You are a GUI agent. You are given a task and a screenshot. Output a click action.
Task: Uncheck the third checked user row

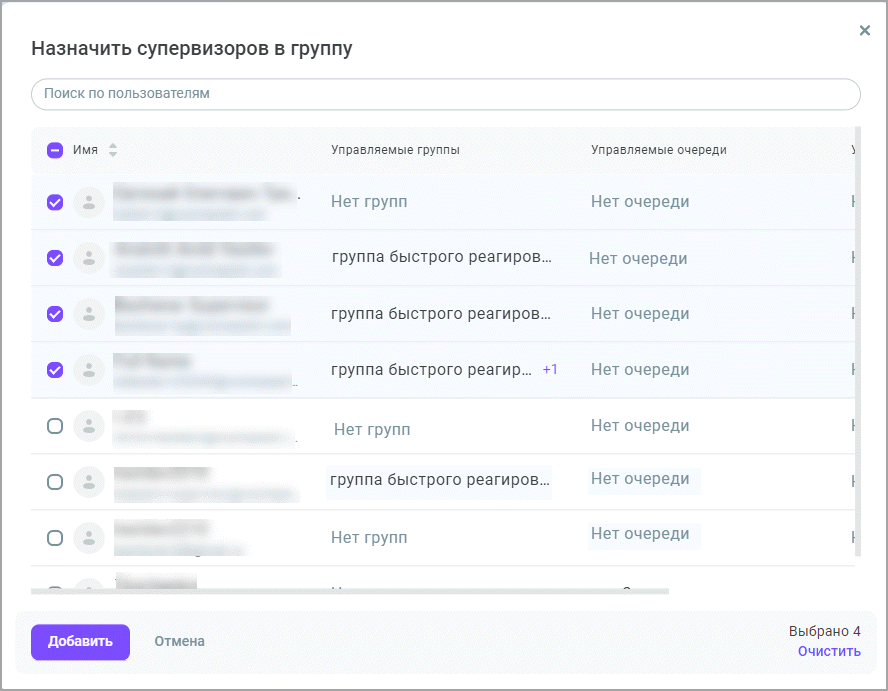coord(55,314)
